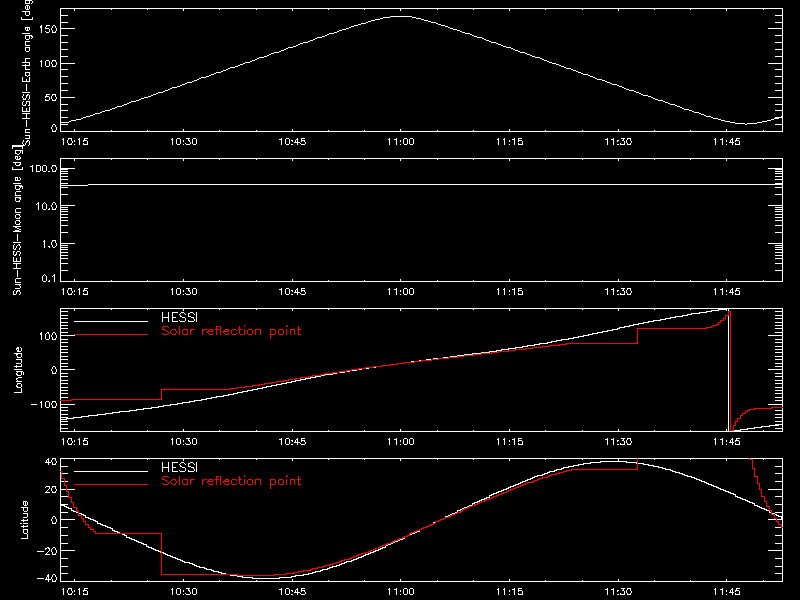Click 11:45 label under Longitude plot
The image size is (800, 600).
point(727,442)
